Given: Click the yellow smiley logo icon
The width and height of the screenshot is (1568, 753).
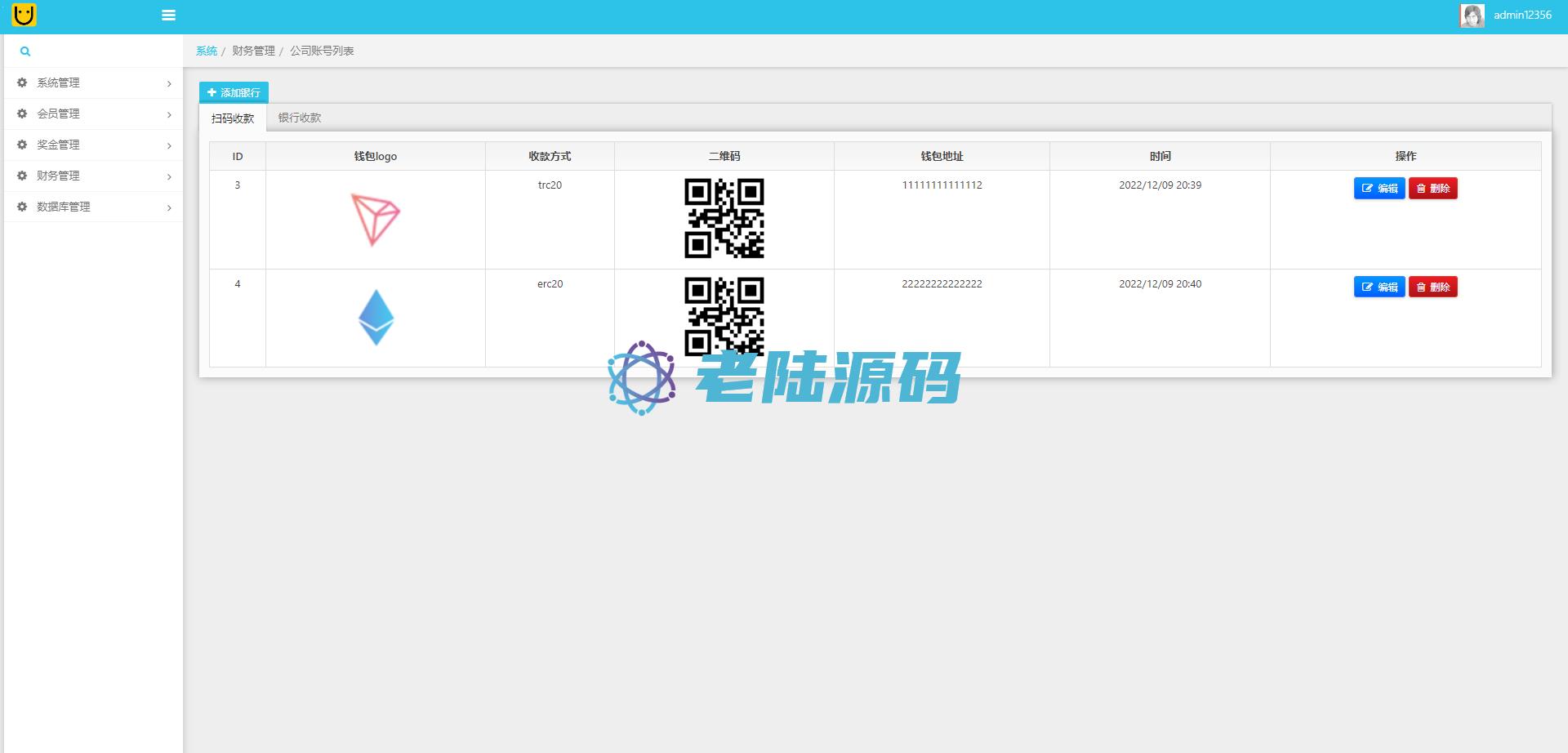Looking at the screenshot, I should 24,15.
